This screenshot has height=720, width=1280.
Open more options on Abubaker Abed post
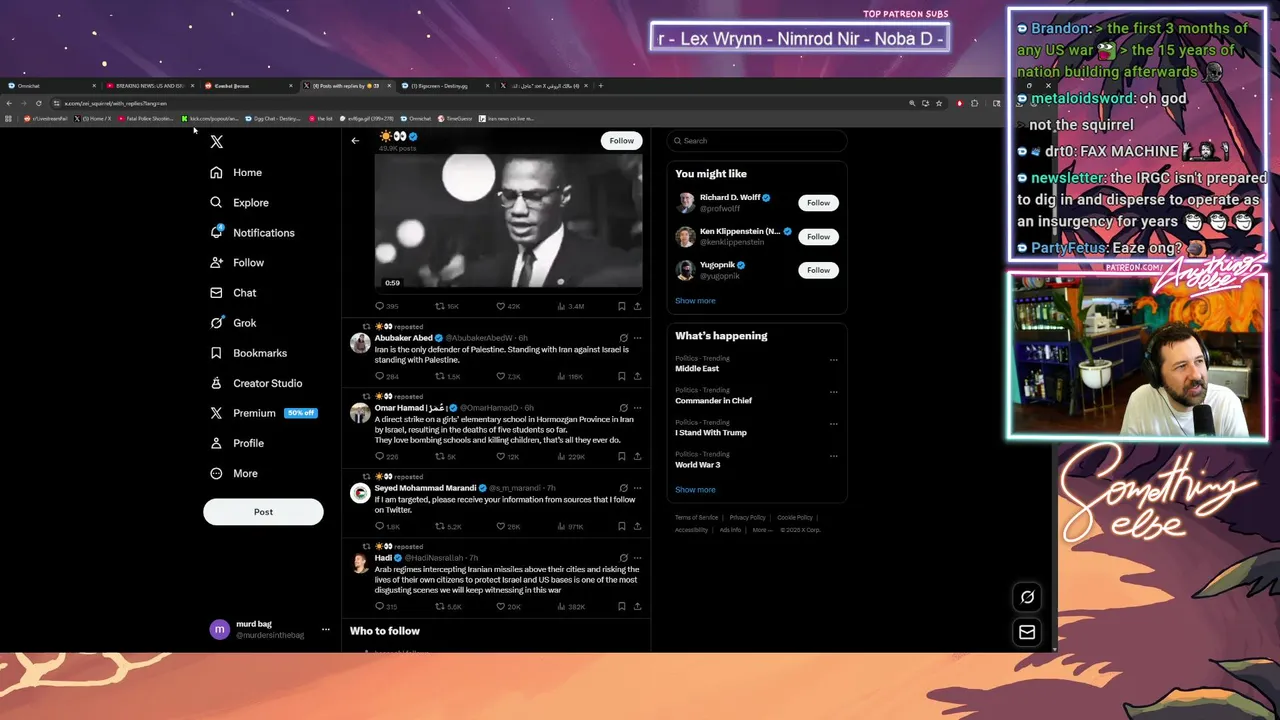click(637, 338)
